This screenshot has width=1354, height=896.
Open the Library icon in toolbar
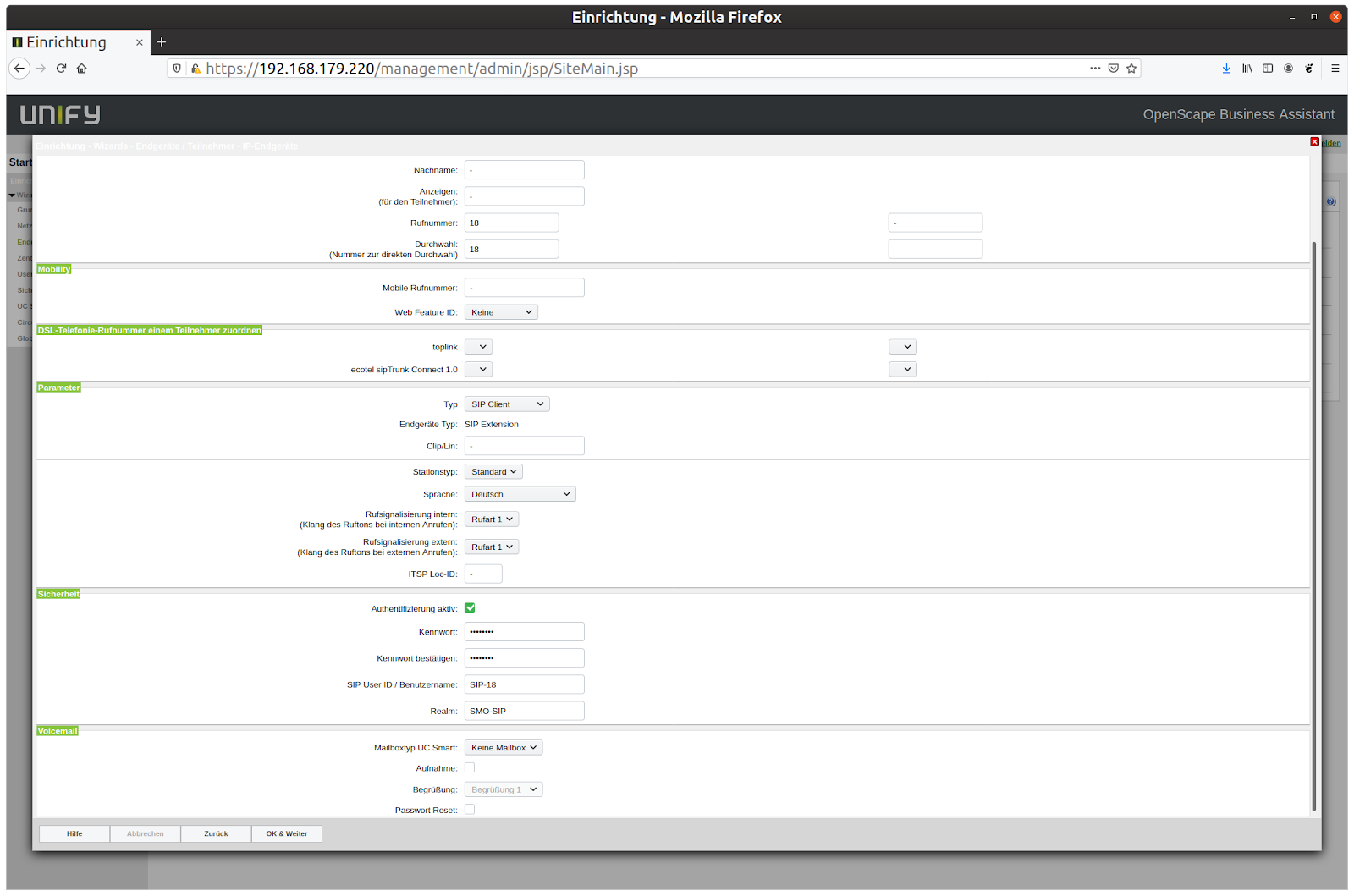pos(1247,69)
